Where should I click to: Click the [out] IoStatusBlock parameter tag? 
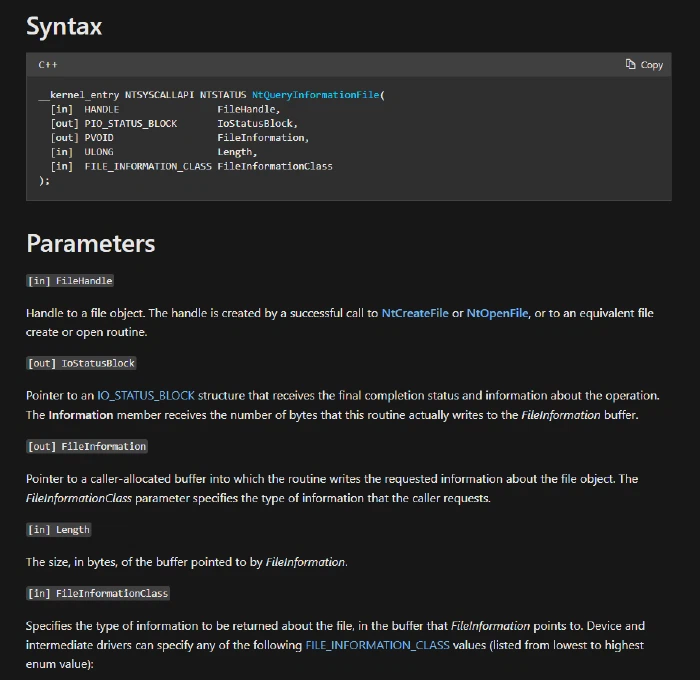coord(81,363)
